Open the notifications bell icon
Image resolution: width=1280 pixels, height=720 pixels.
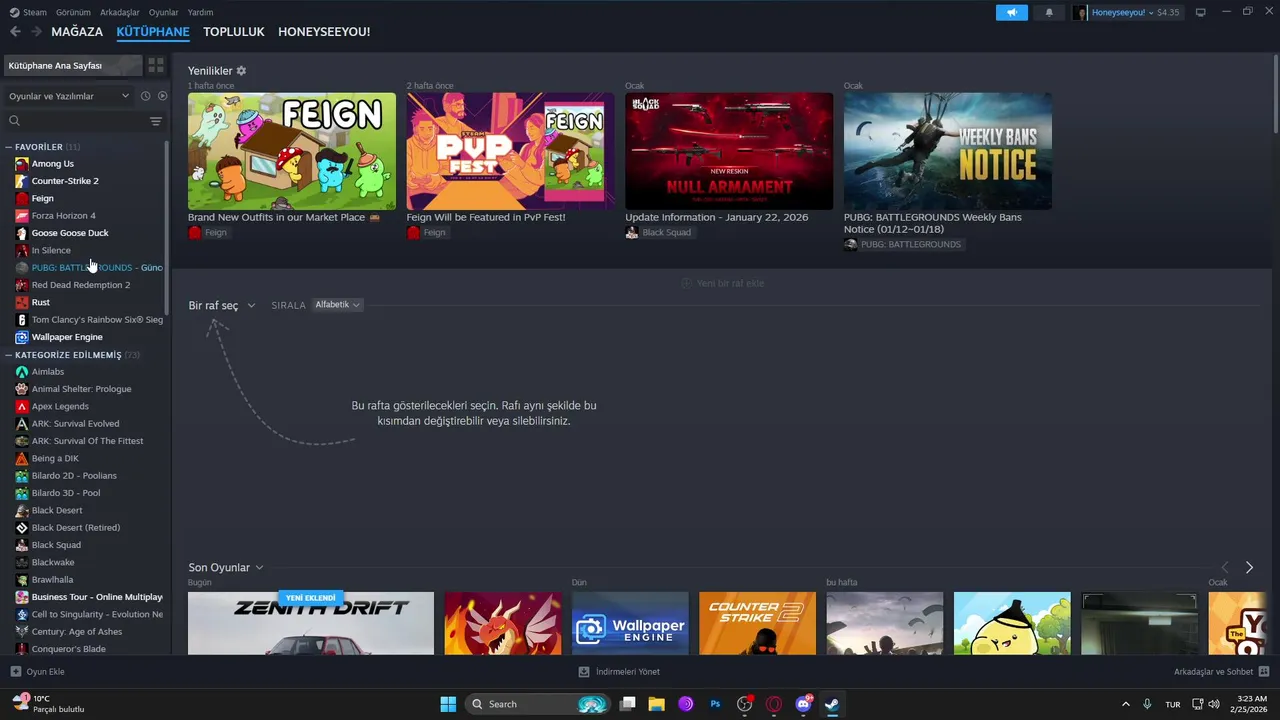click(1049, 12)
